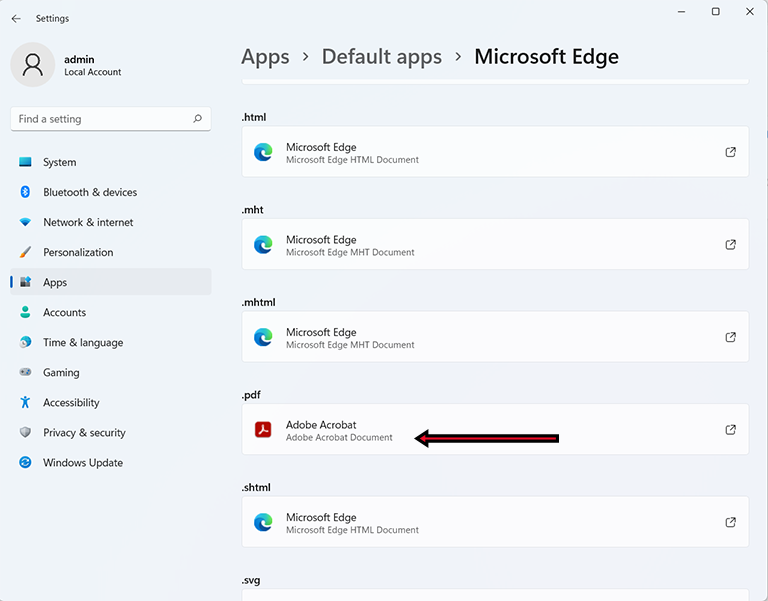This screenshot has width=768, height=601.
Task: Click the Network wifi icon
Action: point(25,222)
